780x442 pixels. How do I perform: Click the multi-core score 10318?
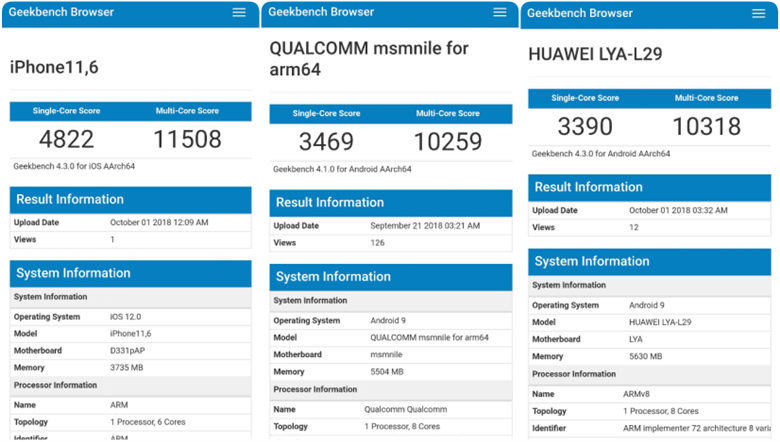click(707, 127)
